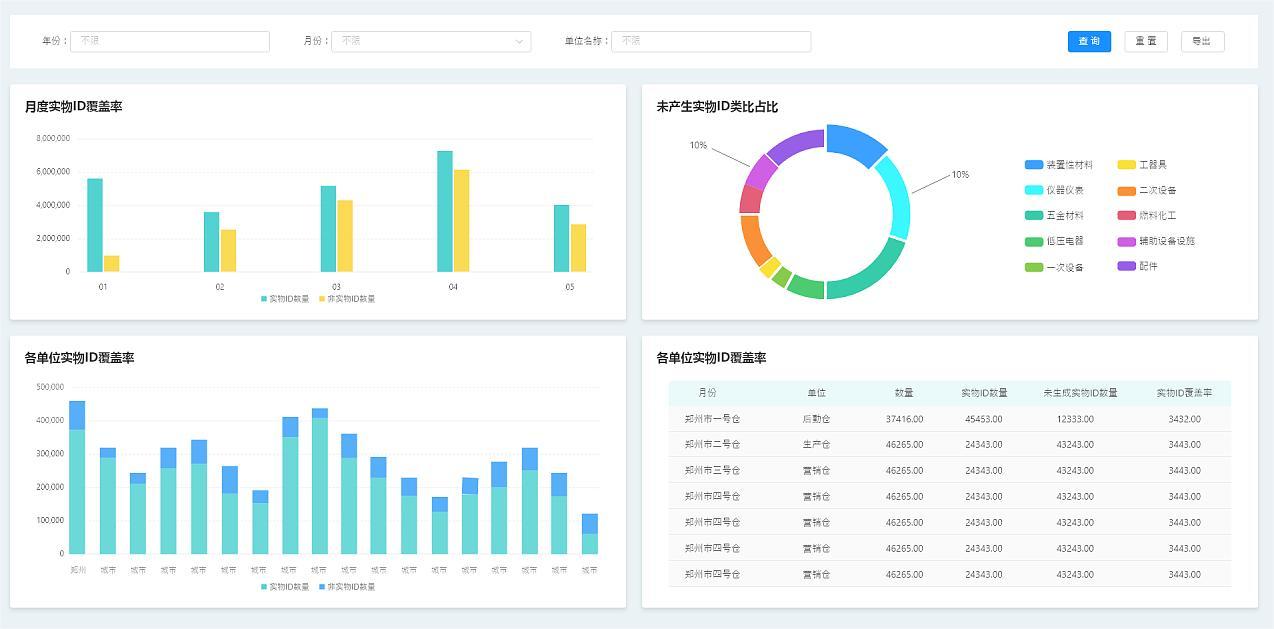Click the purple 配件 legend marker
Image resolution: width=1274 pixels, height=629 pixels.
1126,266
